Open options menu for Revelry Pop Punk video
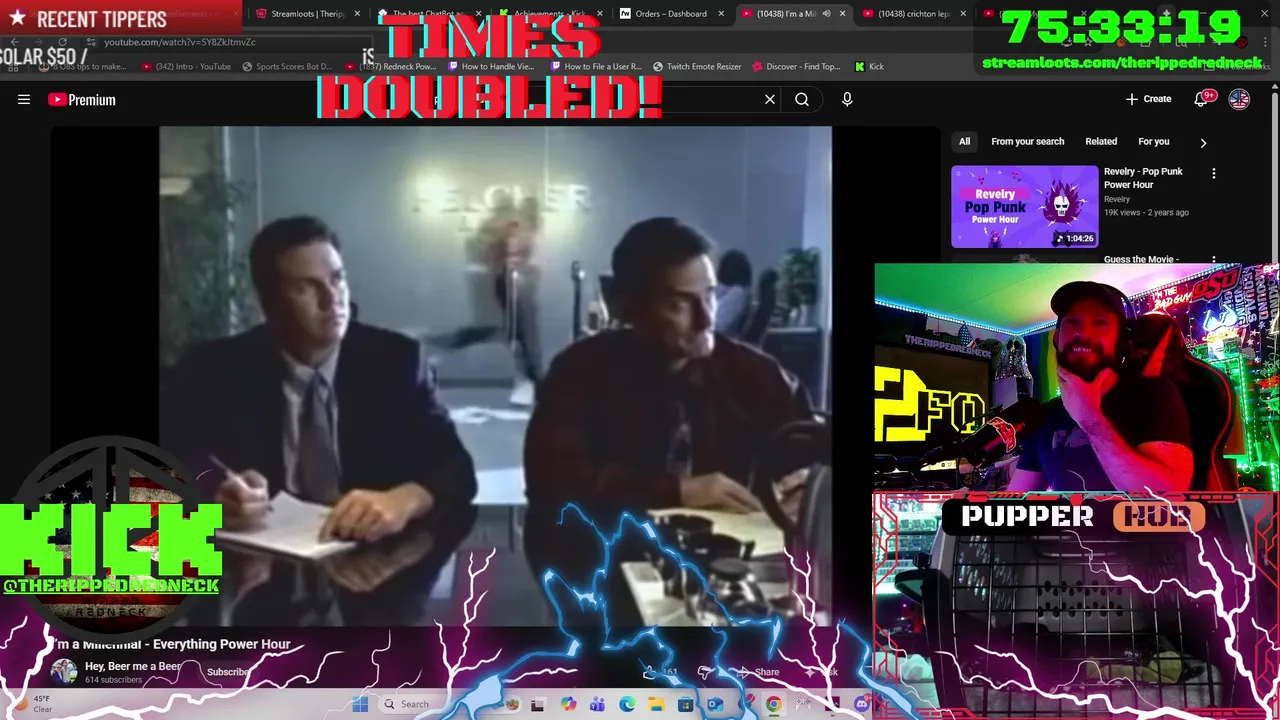Image resolution: width=1280 pixels, height=720 pixels. (1214, 173)
